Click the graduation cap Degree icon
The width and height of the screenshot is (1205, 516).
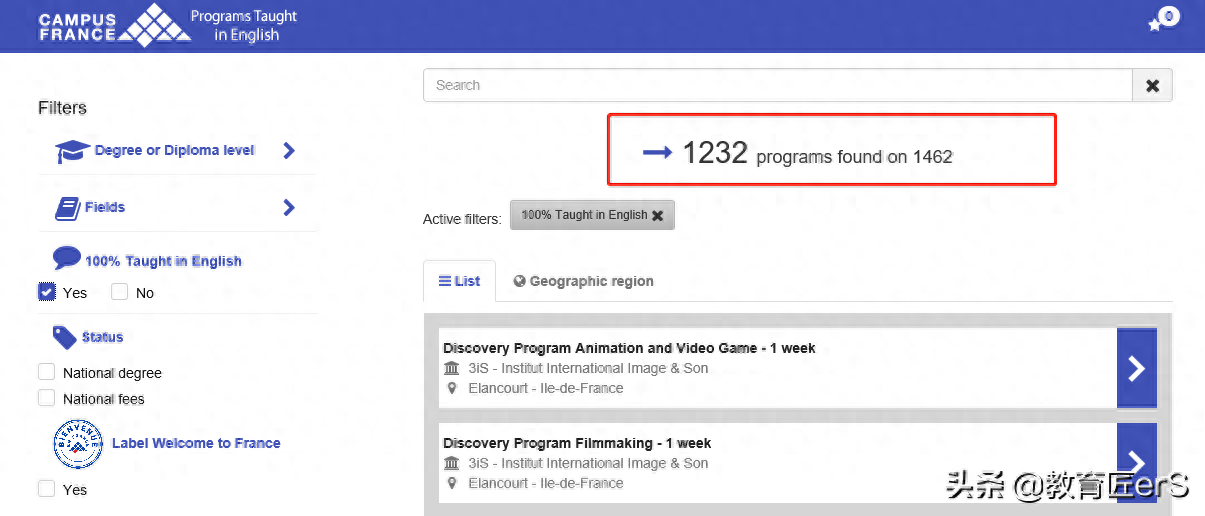[x=72, y=151]
